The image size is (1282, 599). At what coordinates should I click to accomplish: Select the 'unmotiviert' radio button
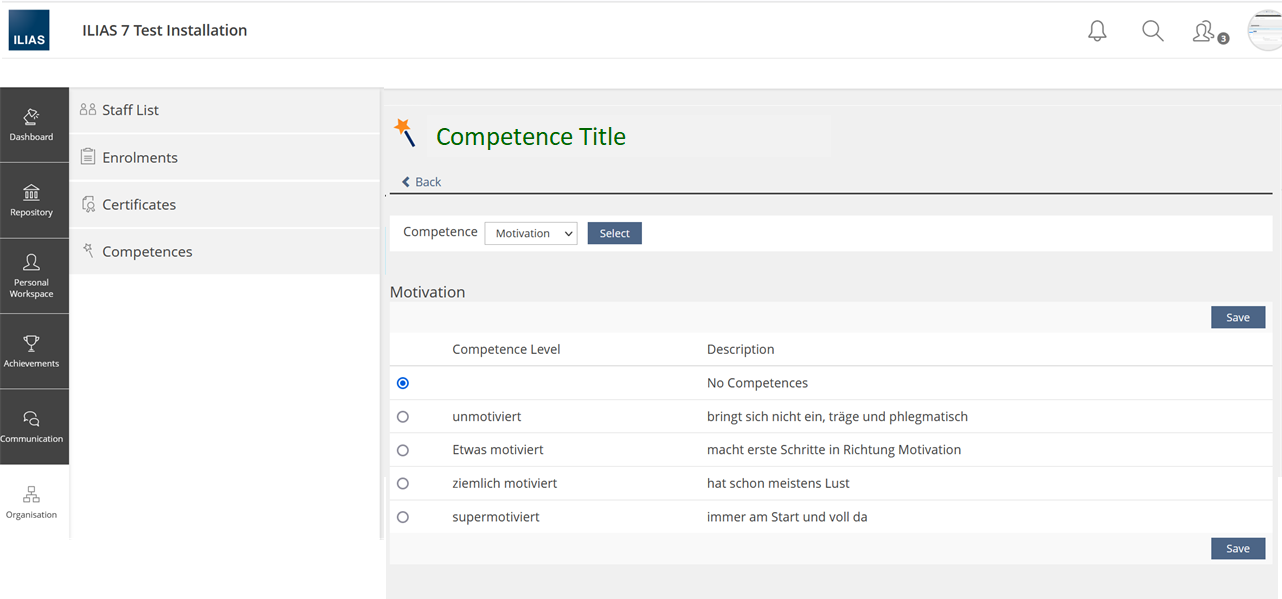(403, 417)
